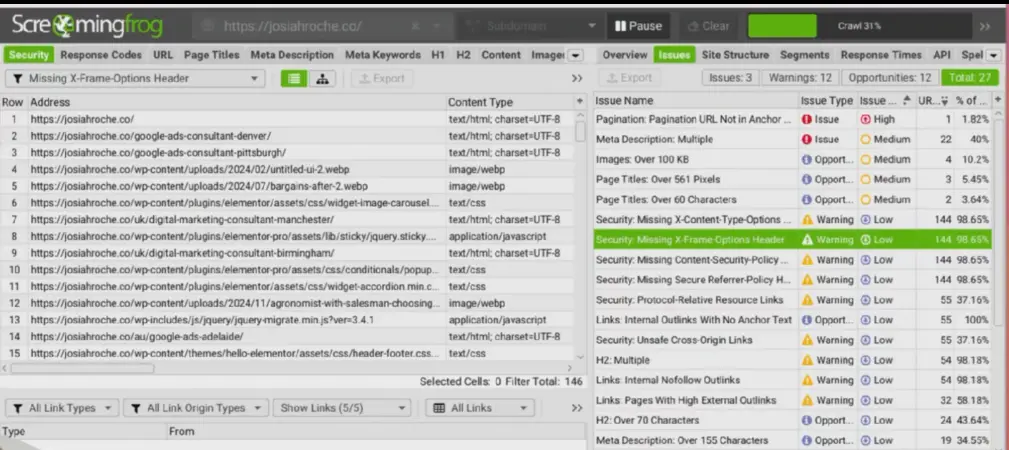The width and height of the screenshot is (1009, 450).
Task: Select the Total: 27 filter button
Action: 970,78
